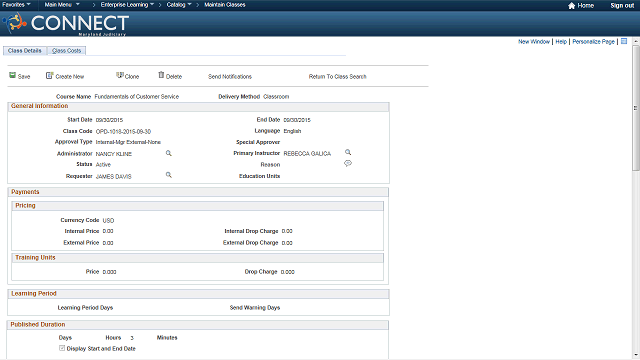
Task: Open the Help link
Action: coord(561,42)
